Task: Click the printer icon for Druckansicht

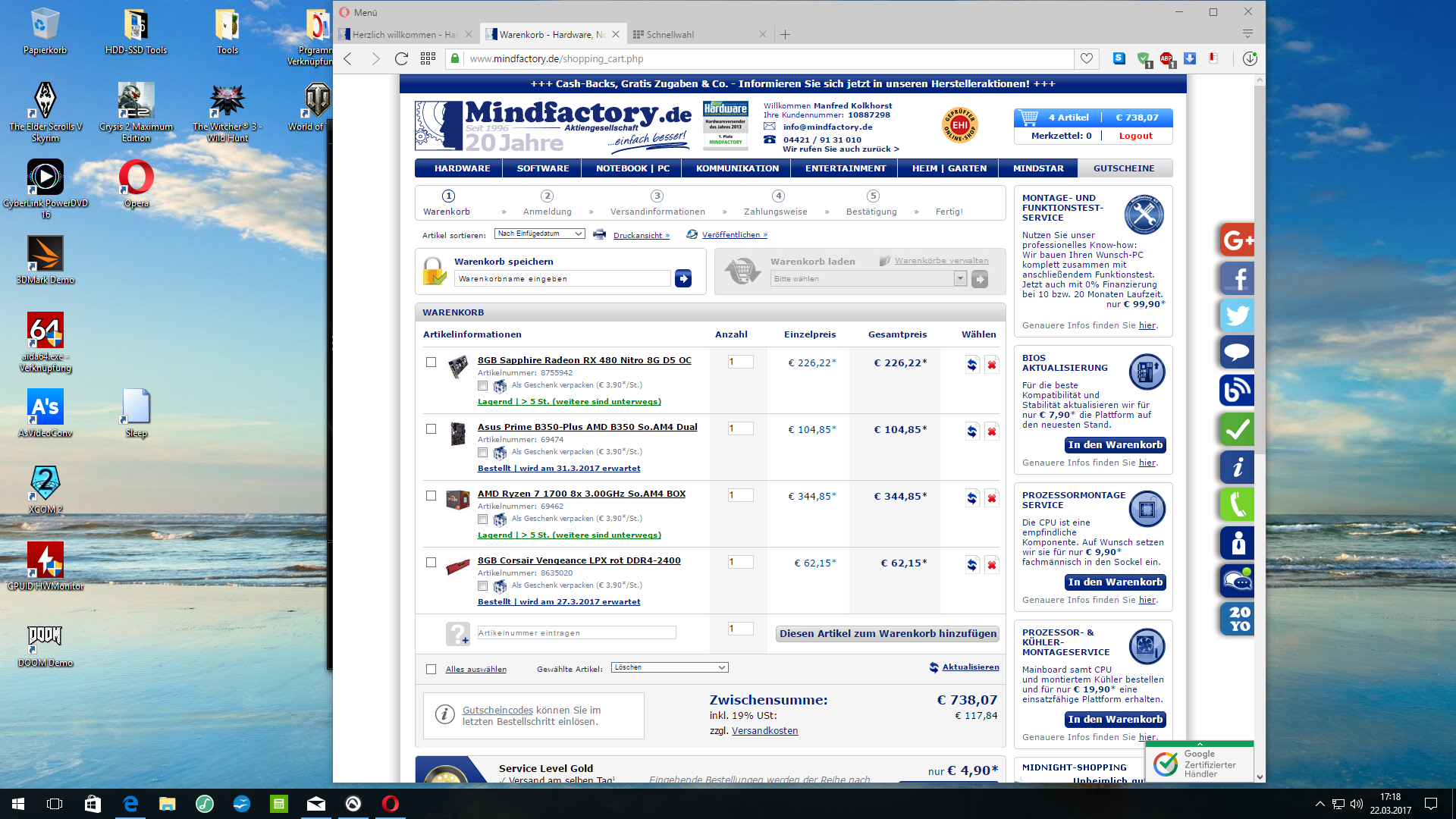Action: [599, 234]
